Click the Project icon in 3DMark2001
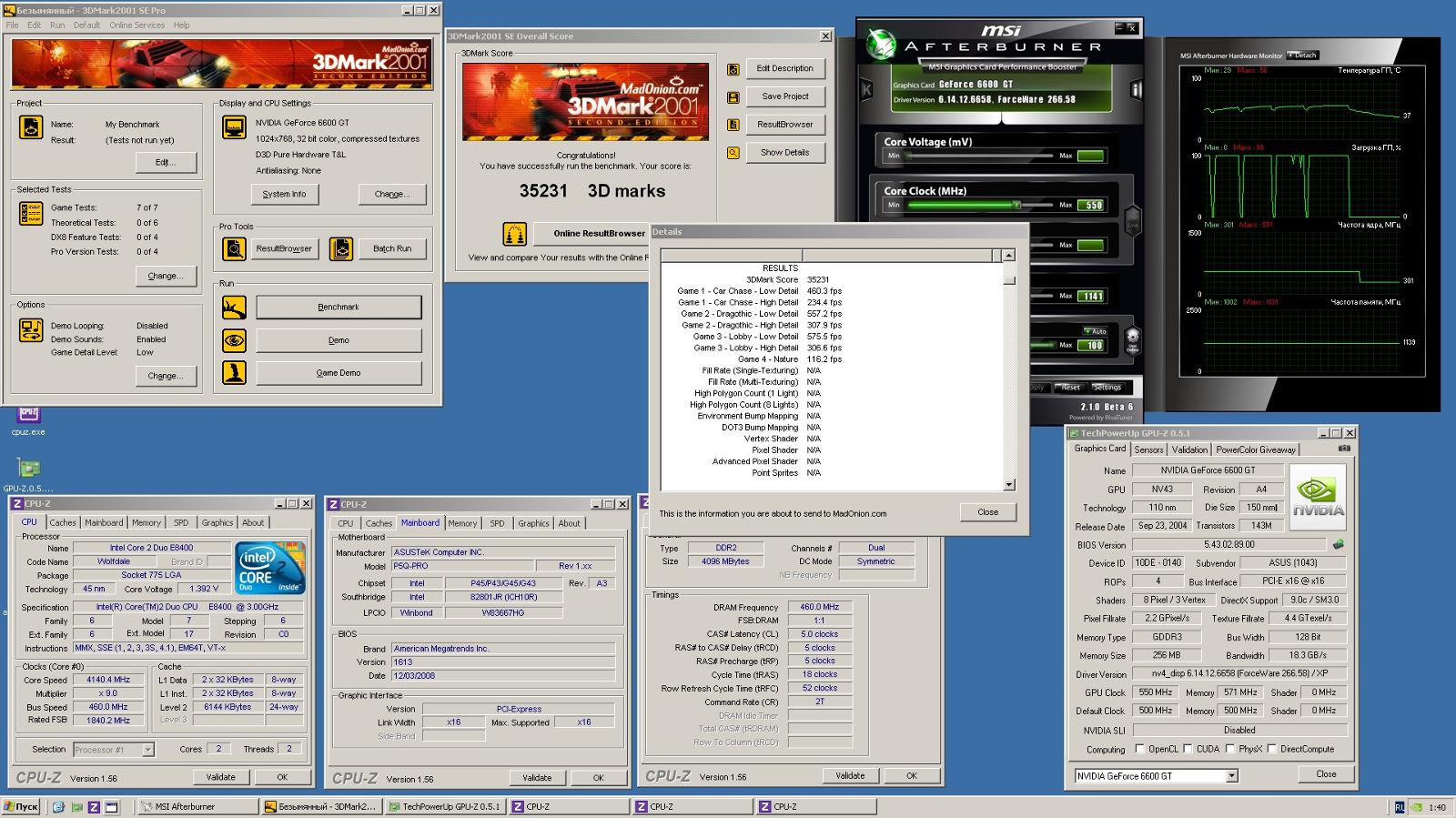1456x818 pixels. click(31, 126)
